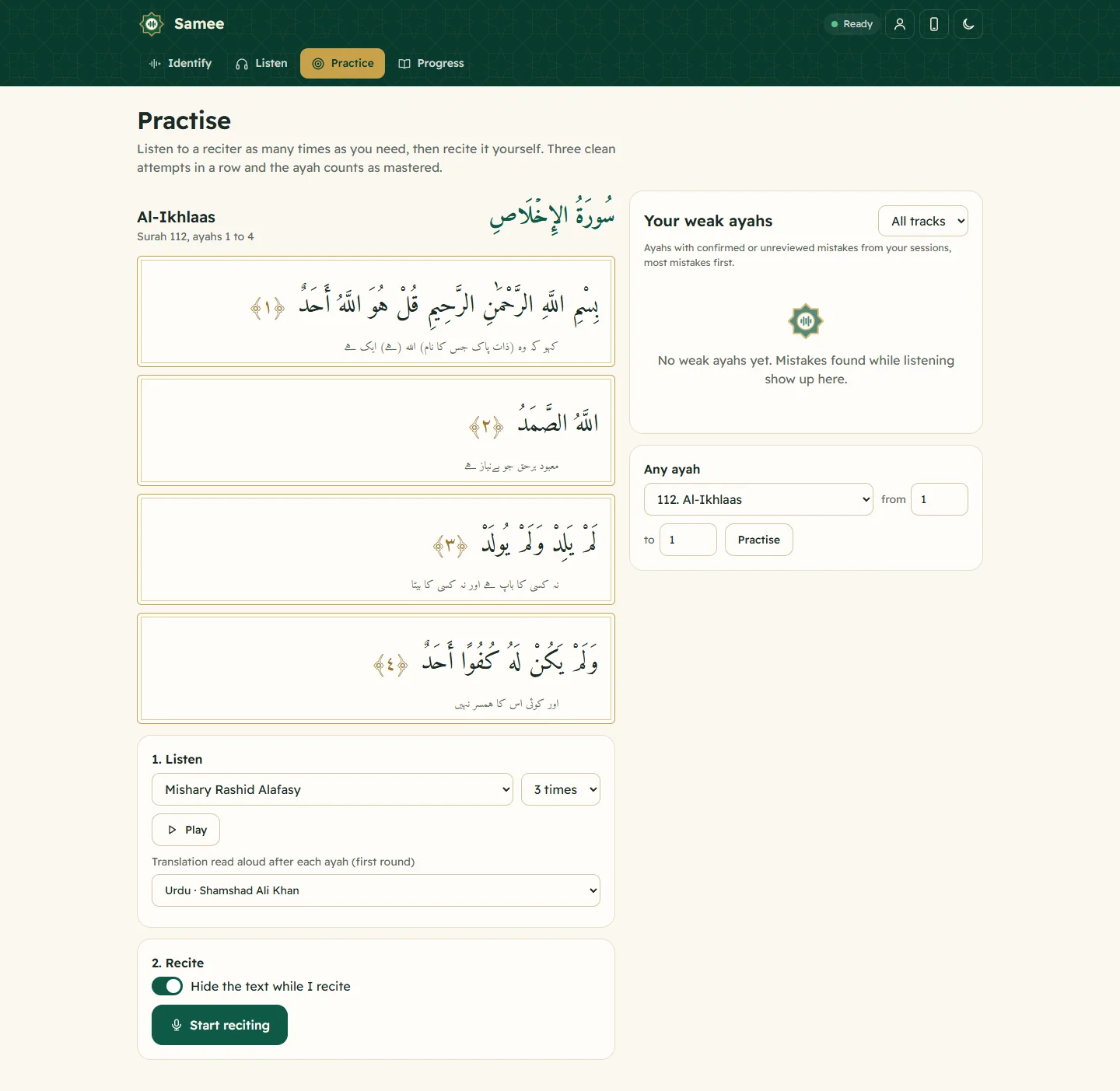Click the 'to' ayah number field

pyautogui.click(x=688, y=540)
